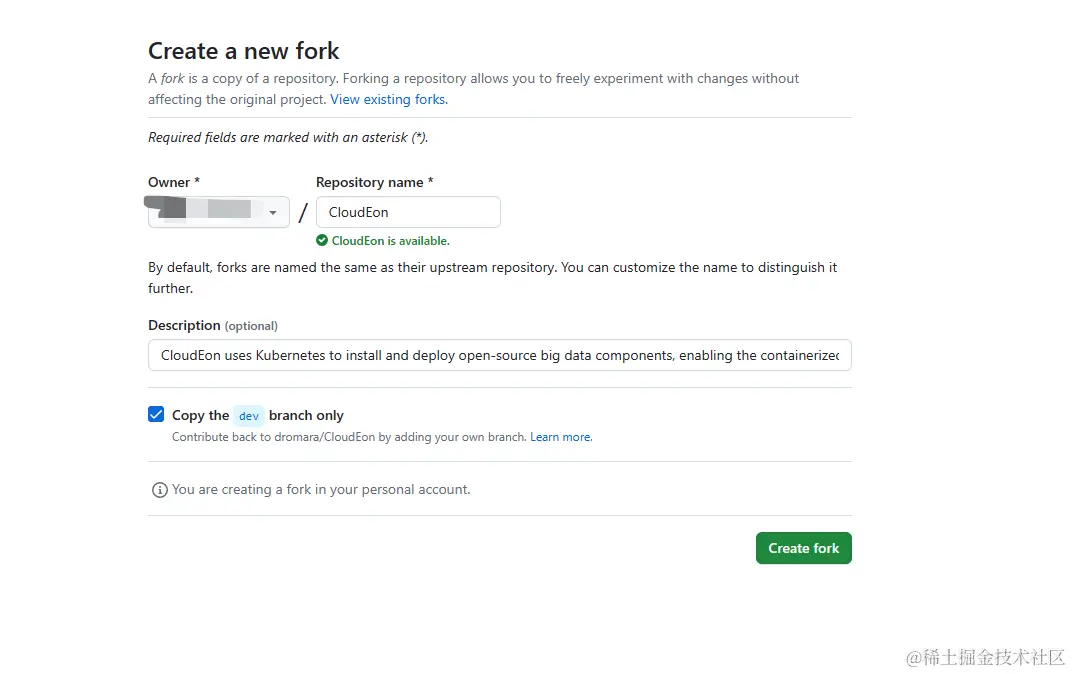Click 'Contribute back to dromara/CloudEon' text

point(349,437)
